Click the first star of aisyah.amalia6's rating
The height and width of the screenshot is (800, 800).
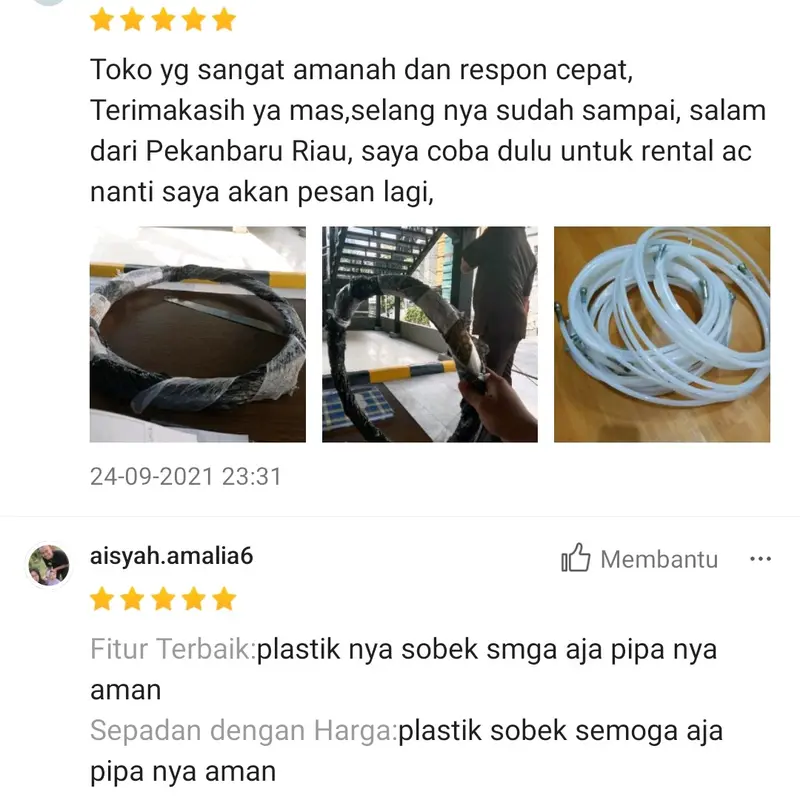point(102,599)
